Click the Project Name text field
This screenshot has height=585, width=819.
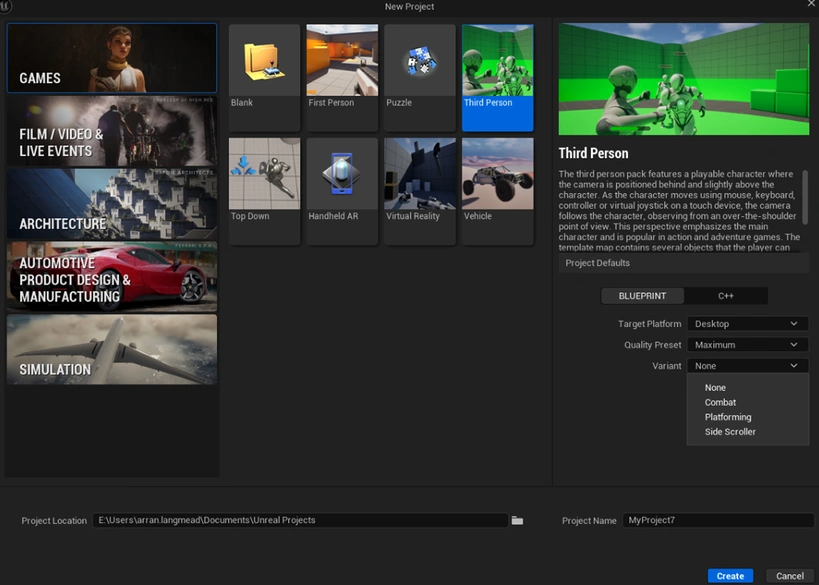717,521
